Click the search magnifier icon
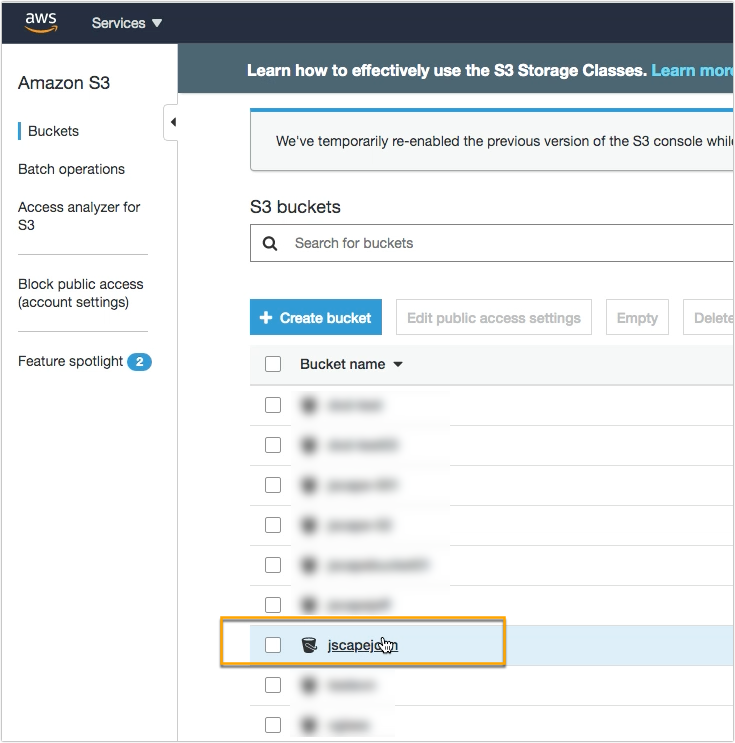 269,243
